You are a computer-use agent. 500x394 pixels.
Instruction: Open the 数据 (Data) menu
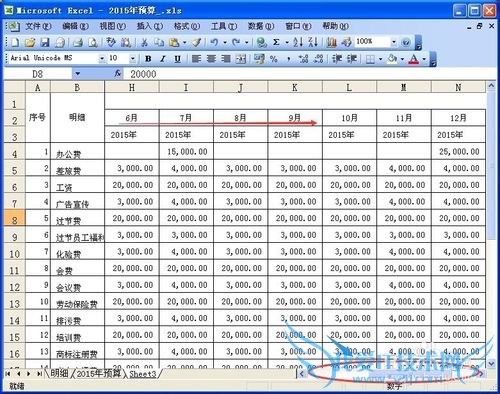tap(261, 26)
